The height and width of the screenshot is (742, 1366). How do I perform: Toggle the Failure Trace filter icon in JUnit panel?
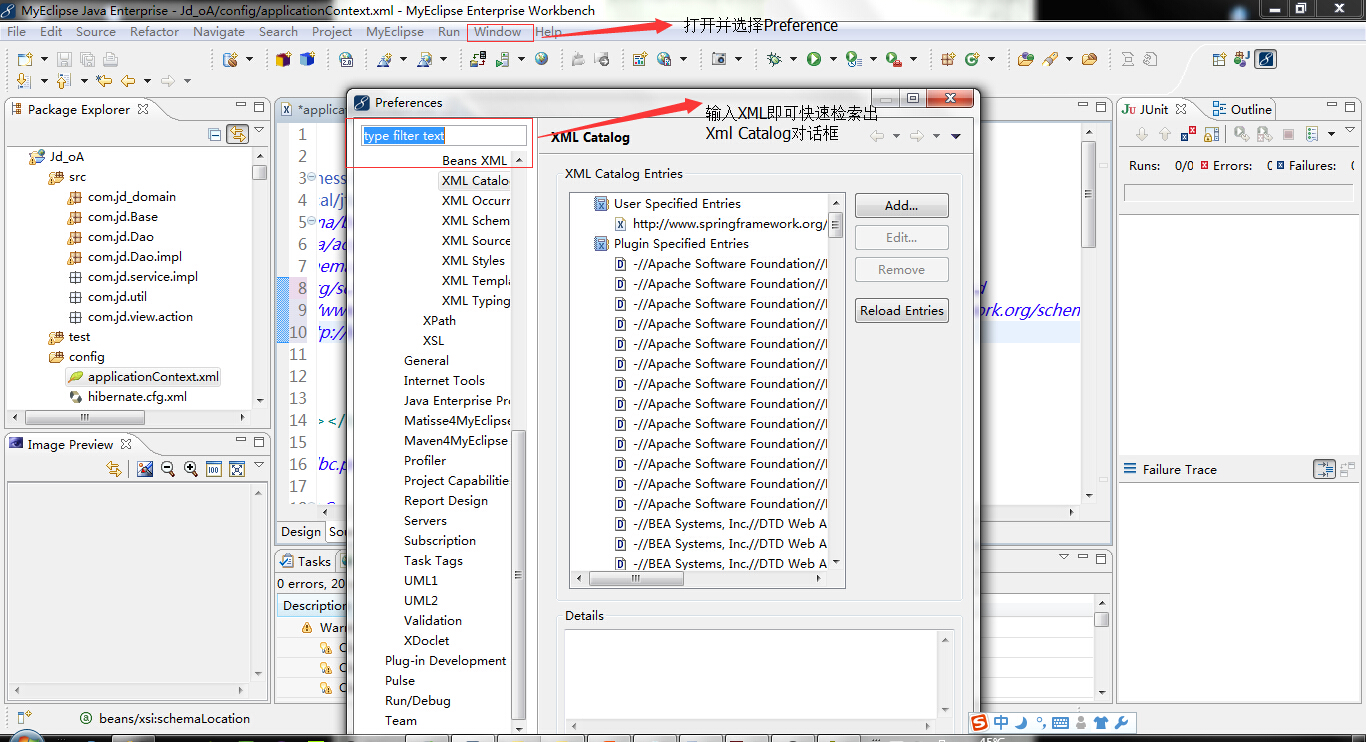click(x=1324, y=469)
